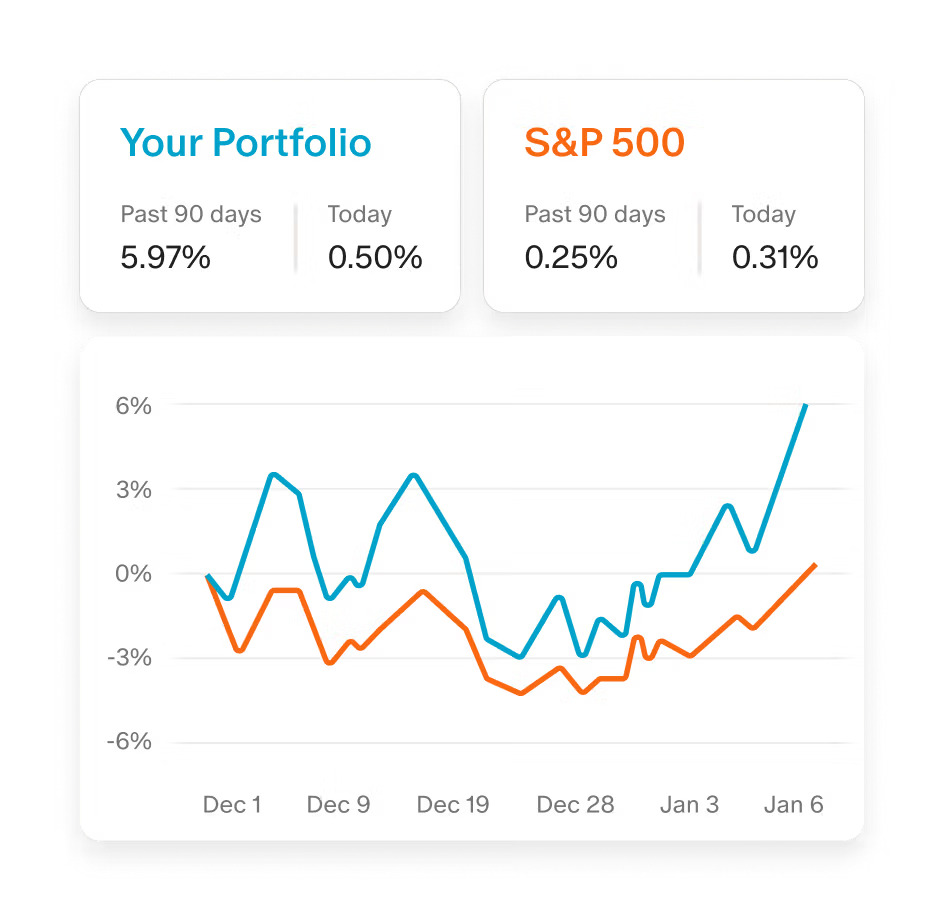This screenshot has width=944, height=921.
Task: Click the Dec 19 axis label
Action: 453,805
